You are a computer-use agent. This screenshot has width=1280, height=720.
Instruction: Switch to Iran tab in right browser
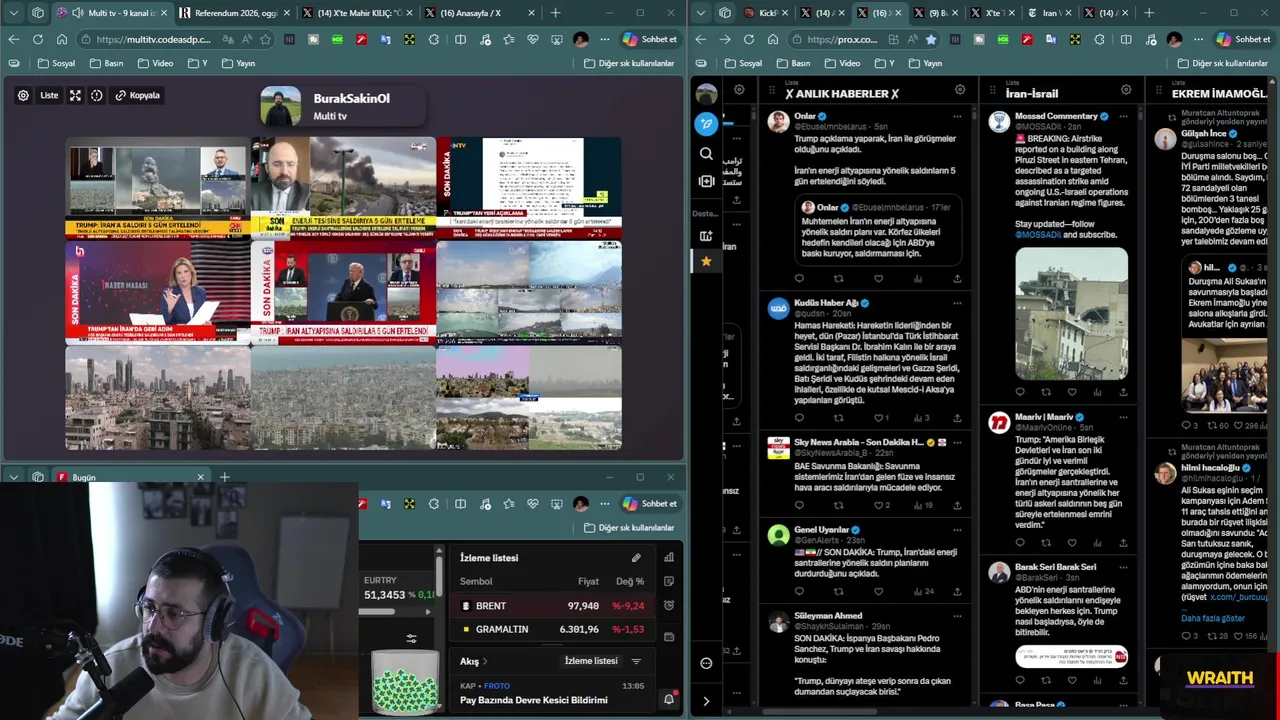point(1052,13)
